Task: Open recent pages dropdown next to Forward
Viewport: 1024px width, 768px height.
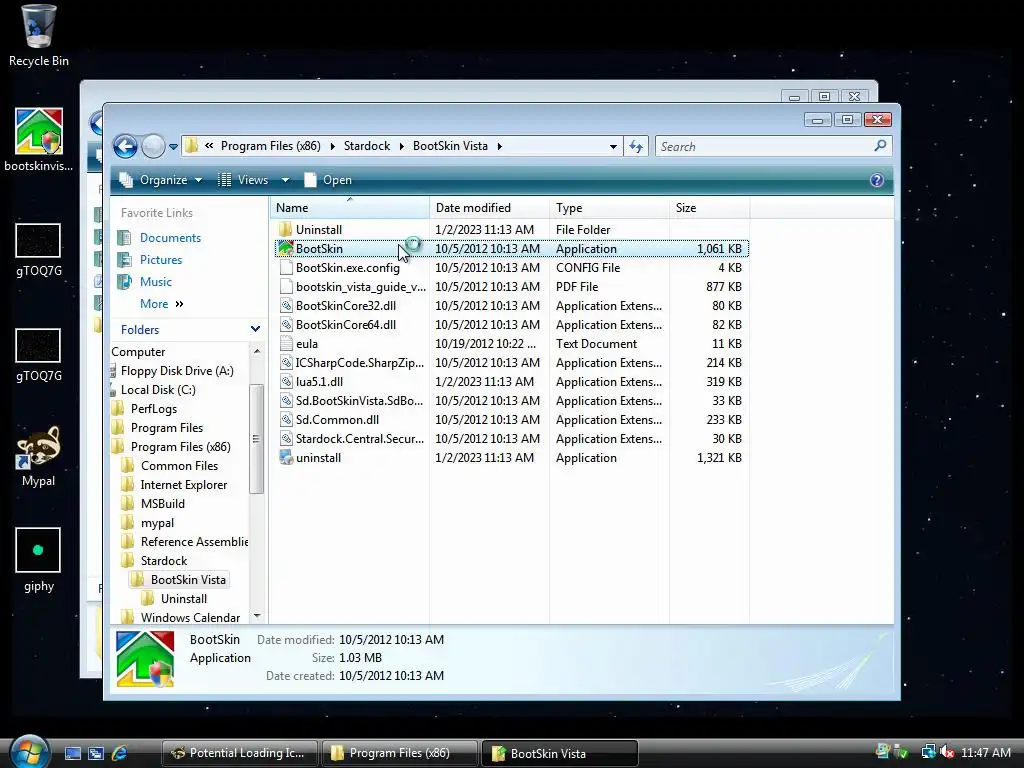Action: 173,147
